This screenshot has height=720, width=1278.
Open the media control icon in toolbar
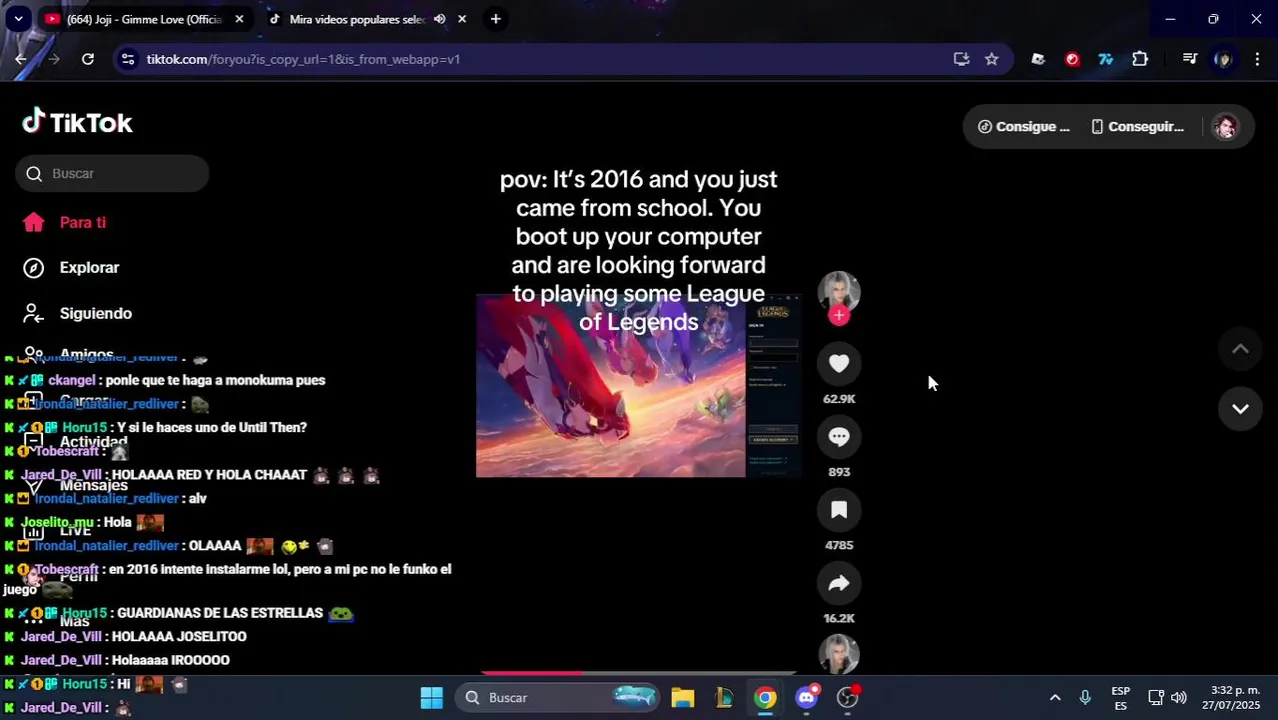click(1189, 59)
